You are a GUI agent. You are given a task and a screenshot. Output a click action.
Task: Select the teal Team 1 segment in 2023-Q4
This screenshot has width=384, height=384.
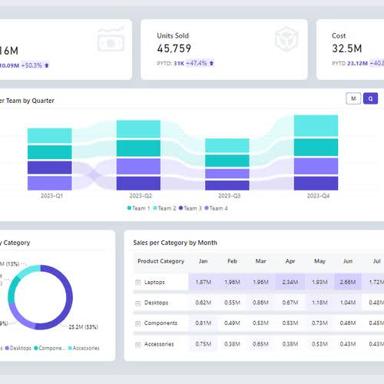[x=316, y=147]
